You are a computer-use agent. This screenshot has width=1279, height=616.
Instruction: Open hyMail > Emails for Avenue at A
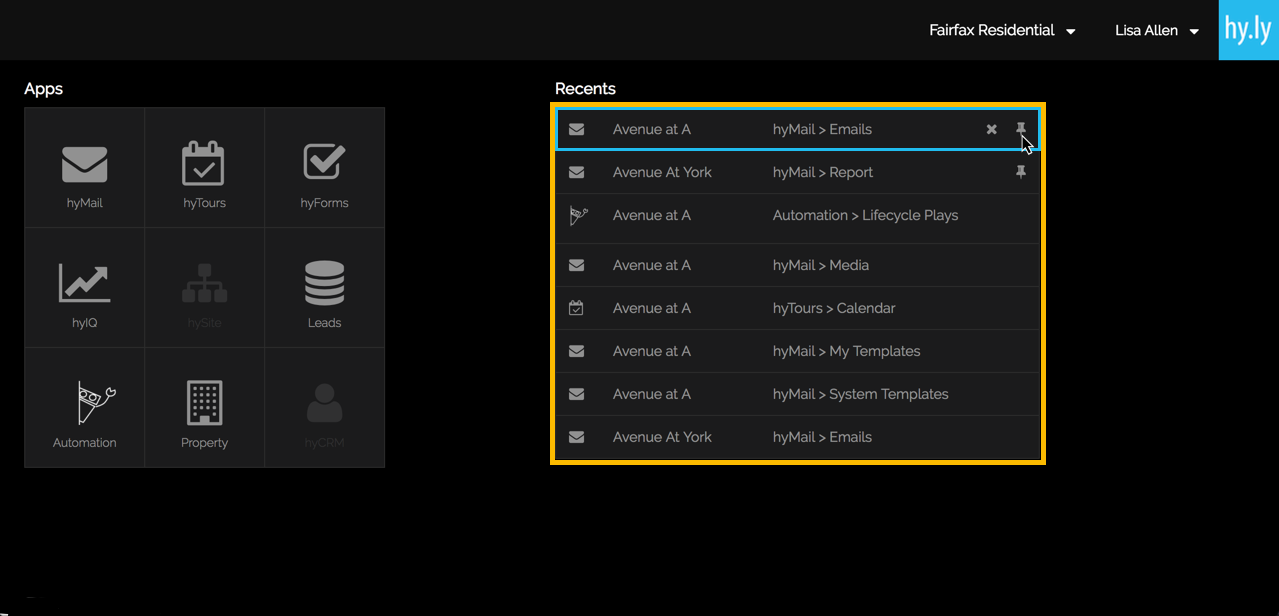click(798, 129)
